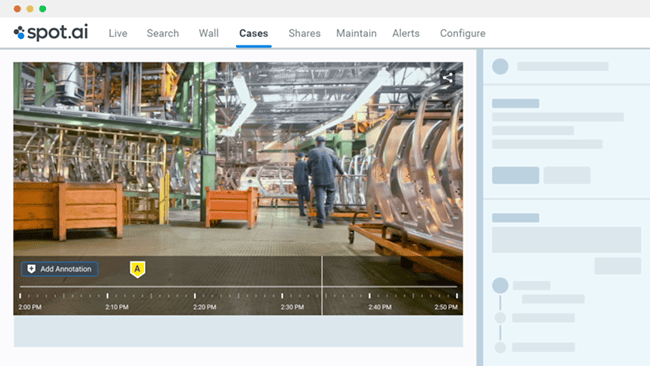The height and width of the screenshot is (366, 650).
Task: Click the Add Annotation button
Action: click(60, 269)
